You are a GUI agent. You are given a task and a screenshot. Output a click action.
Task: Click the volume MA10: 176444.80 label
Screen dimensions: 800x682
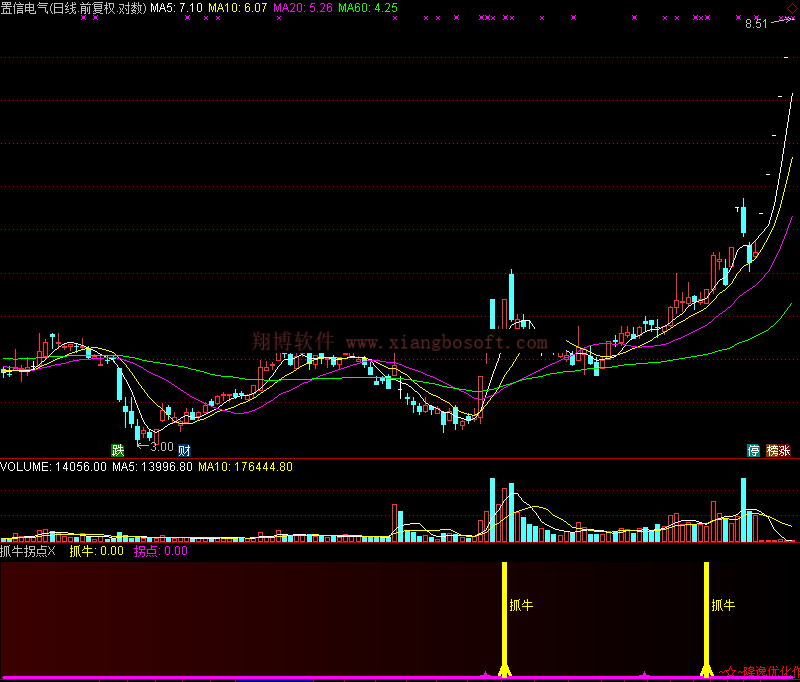[x=245, y=467]
